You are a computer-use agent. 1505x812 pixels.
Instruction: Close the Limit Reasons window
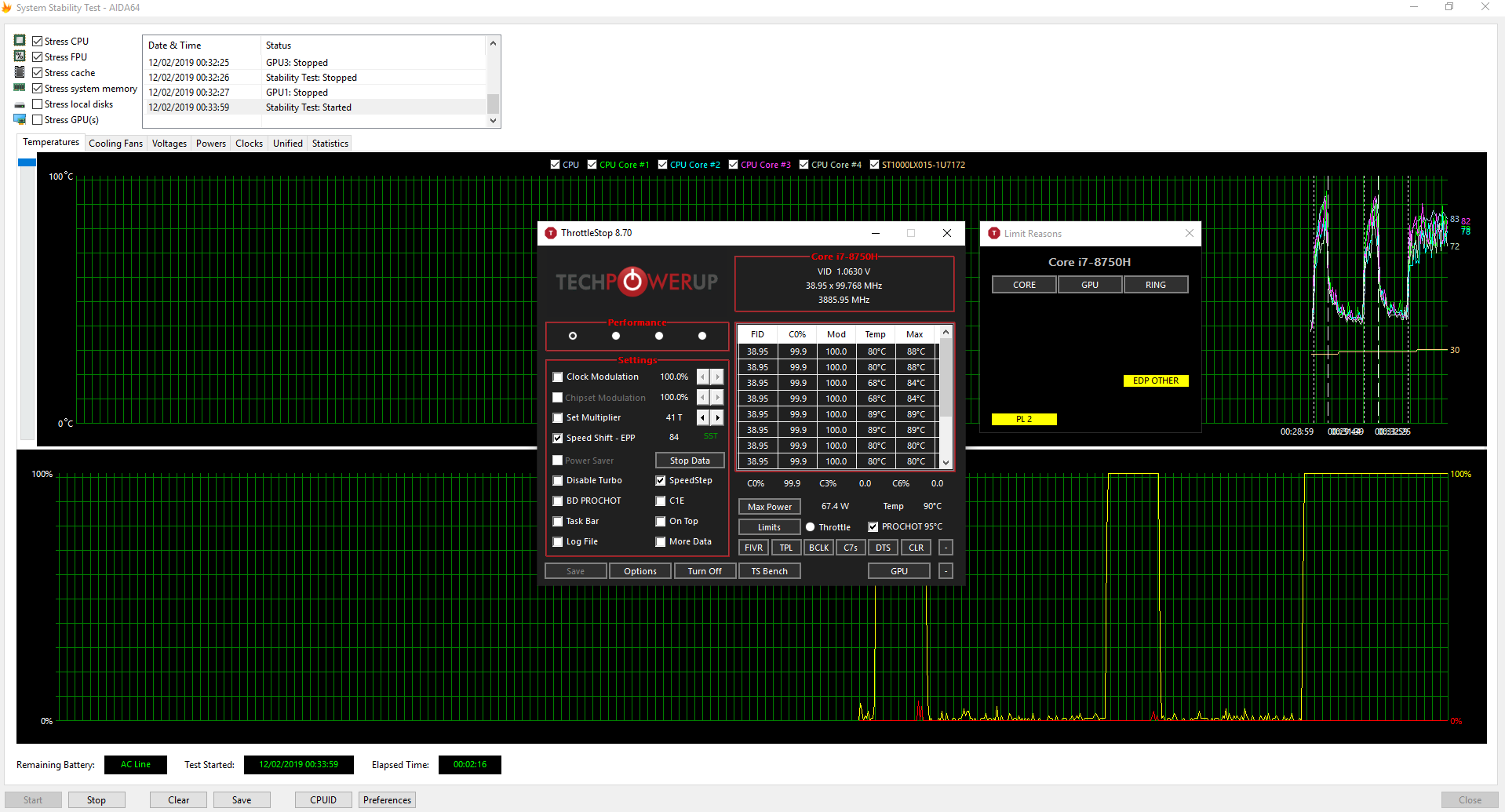(1190, 233)
